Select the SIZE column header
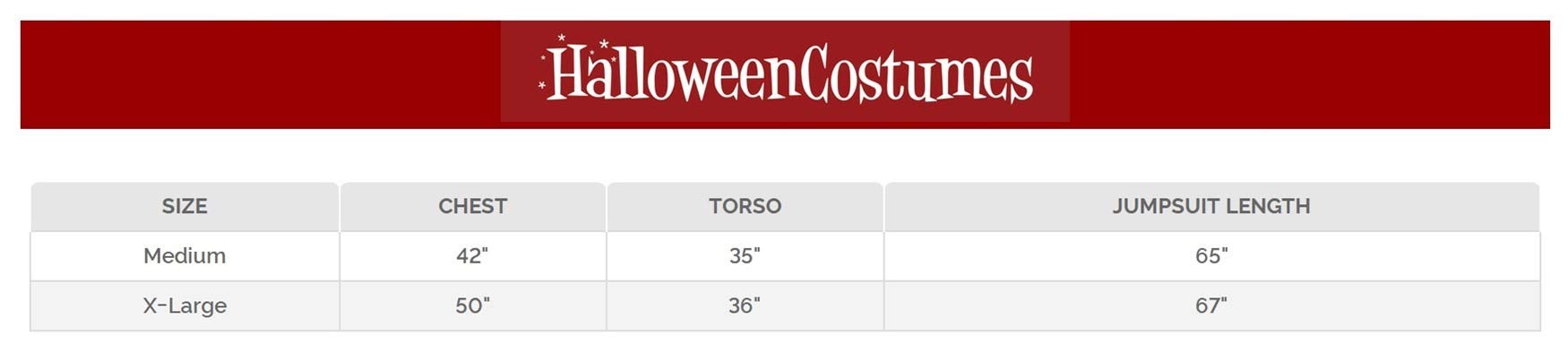 pyautogui.click(x=185, y=206)
